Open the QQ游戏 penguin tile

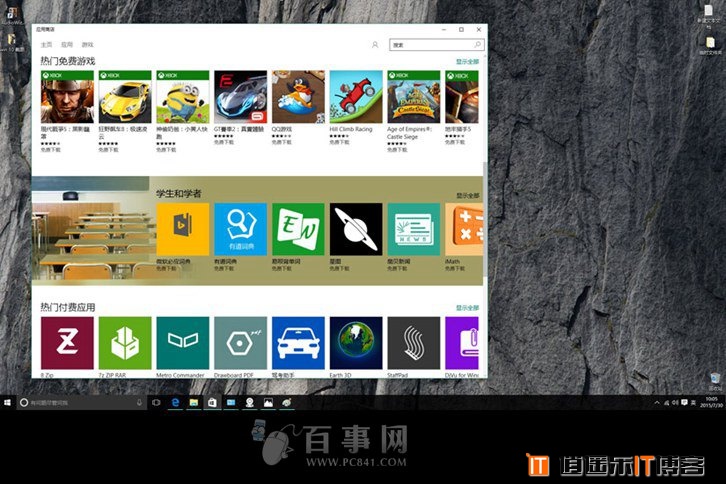[298, 97]
